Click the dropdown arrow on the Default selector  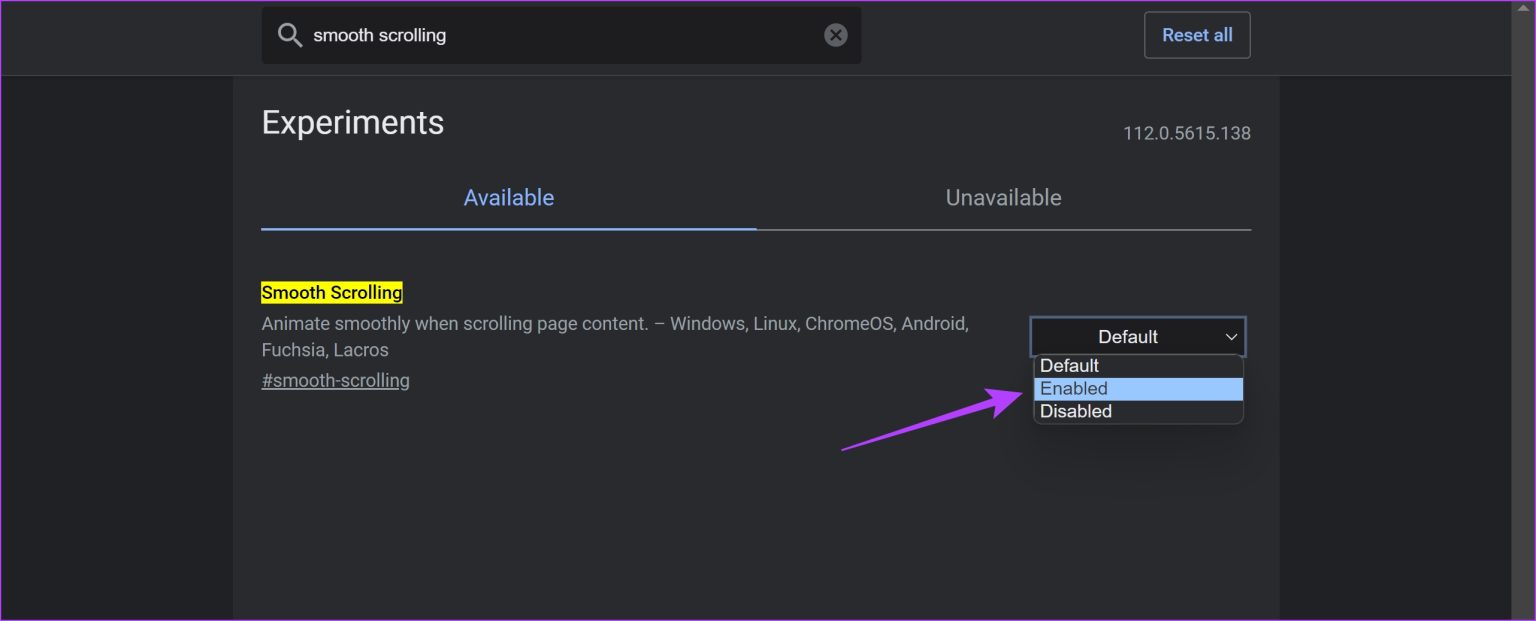click(x=1232, y=336)
